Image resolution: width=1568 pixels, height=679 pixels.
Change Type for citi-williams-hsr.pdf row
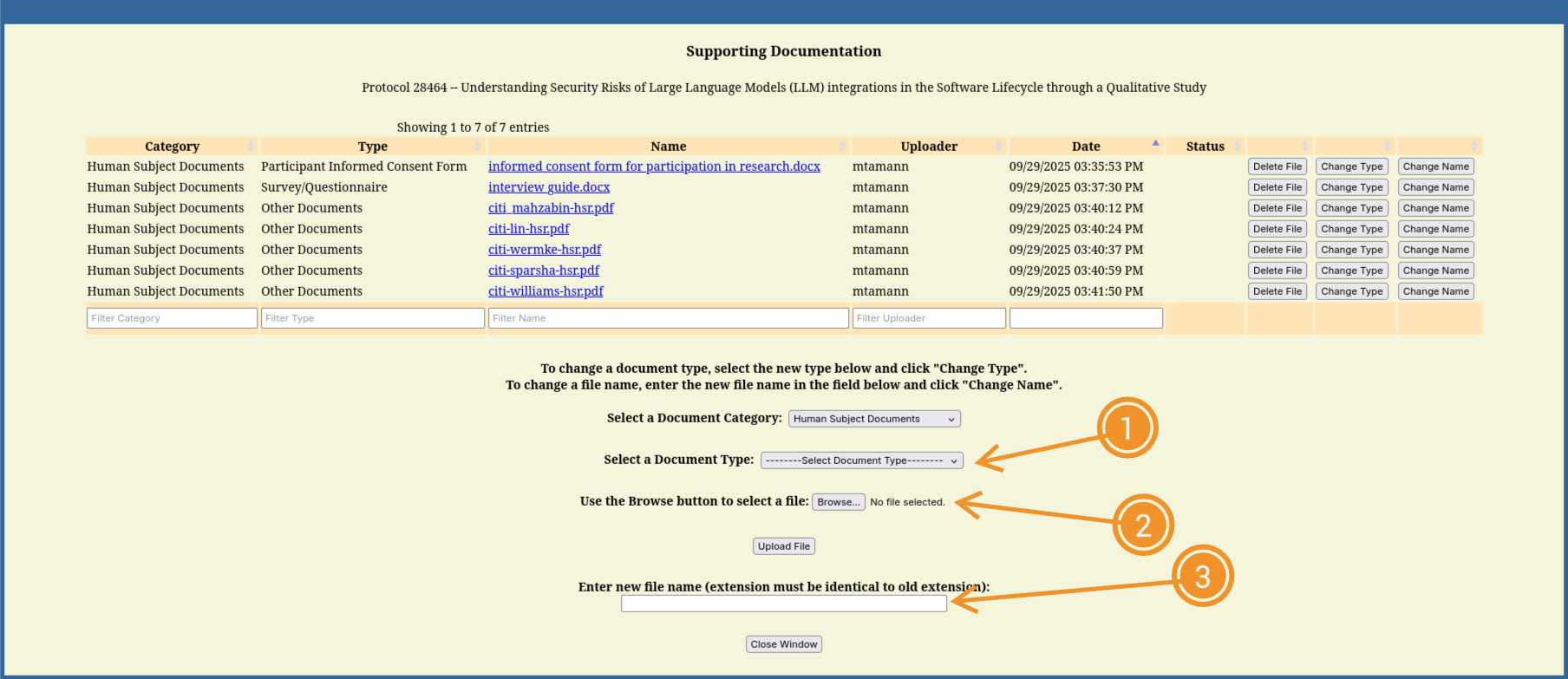pos(1352,291)
